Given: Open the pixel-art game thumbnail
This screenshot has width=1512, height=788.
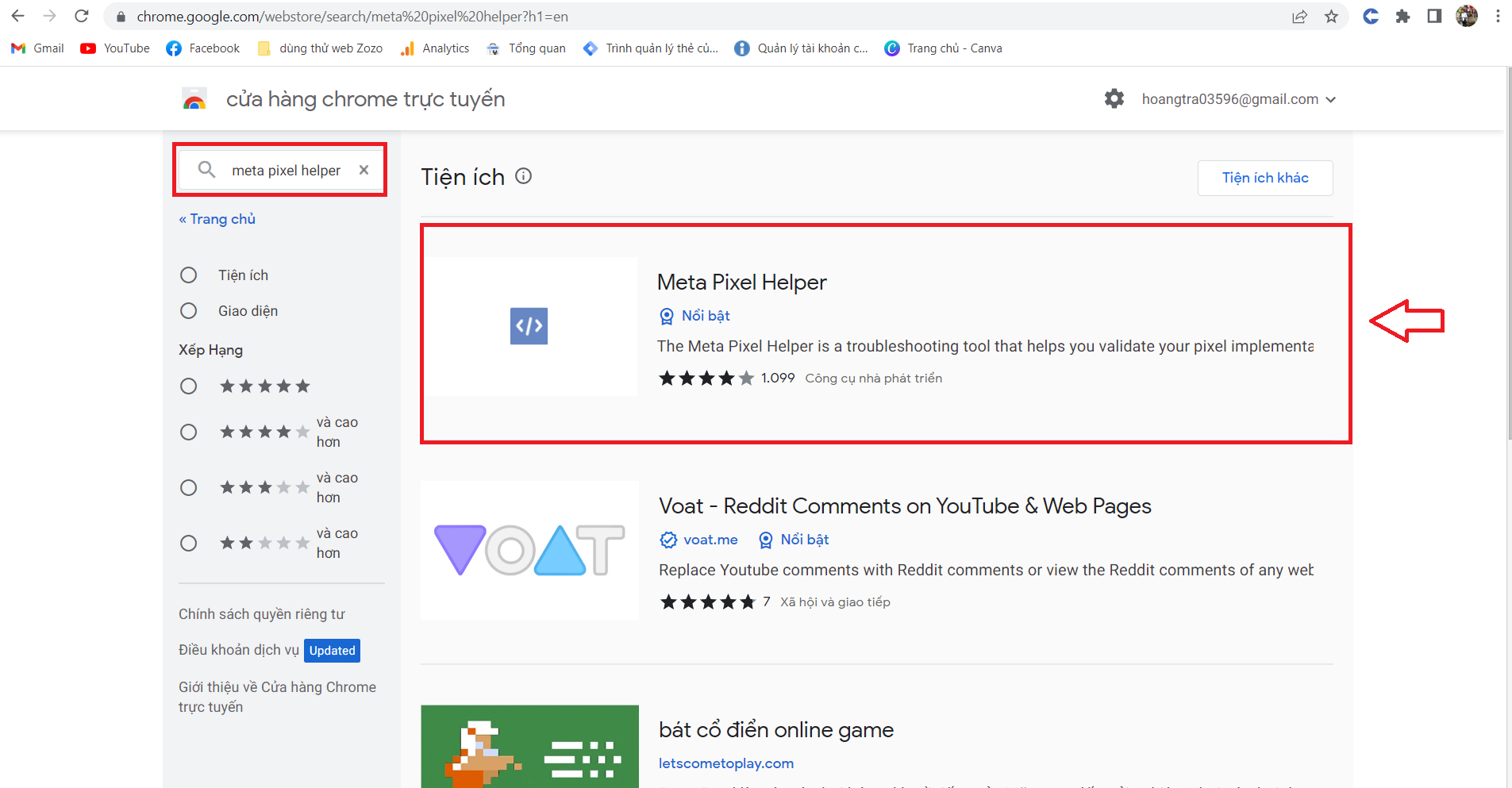Looking at the screenshot, I should click(529, 746).
